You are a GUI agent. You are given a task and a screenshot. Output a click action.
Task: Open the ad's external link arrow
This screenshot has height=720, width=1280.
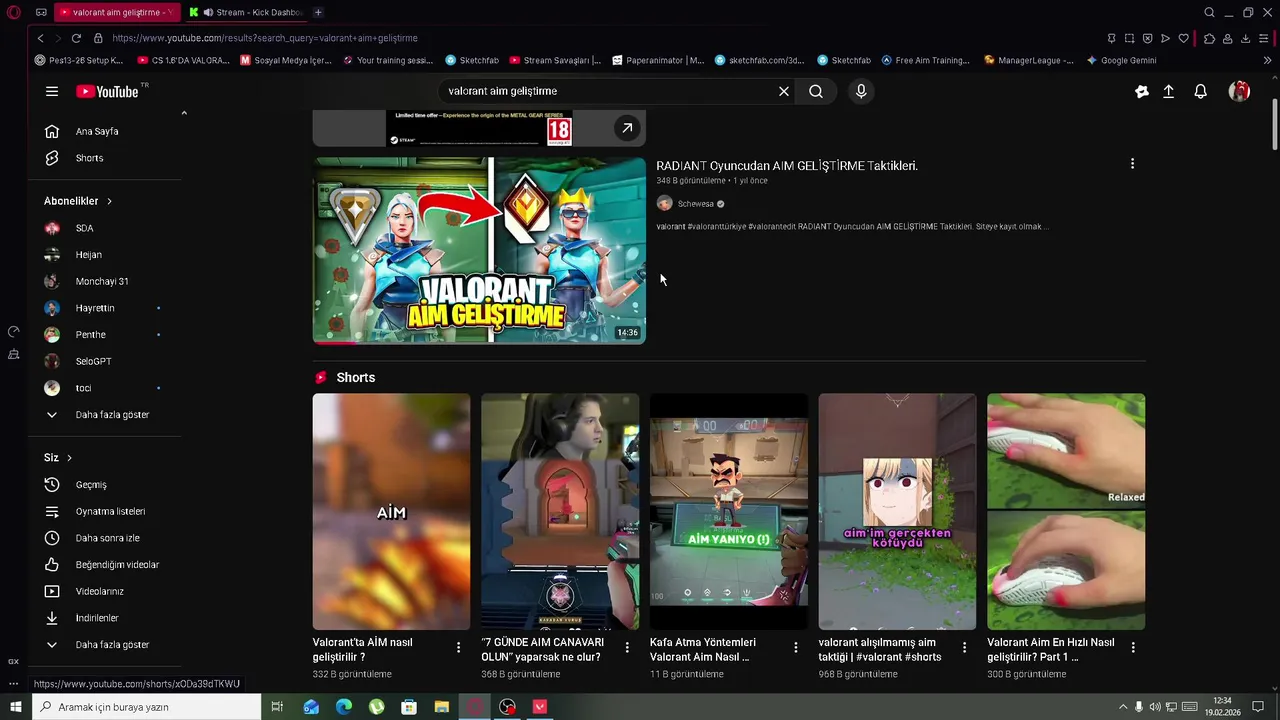(x=627, y=128)
